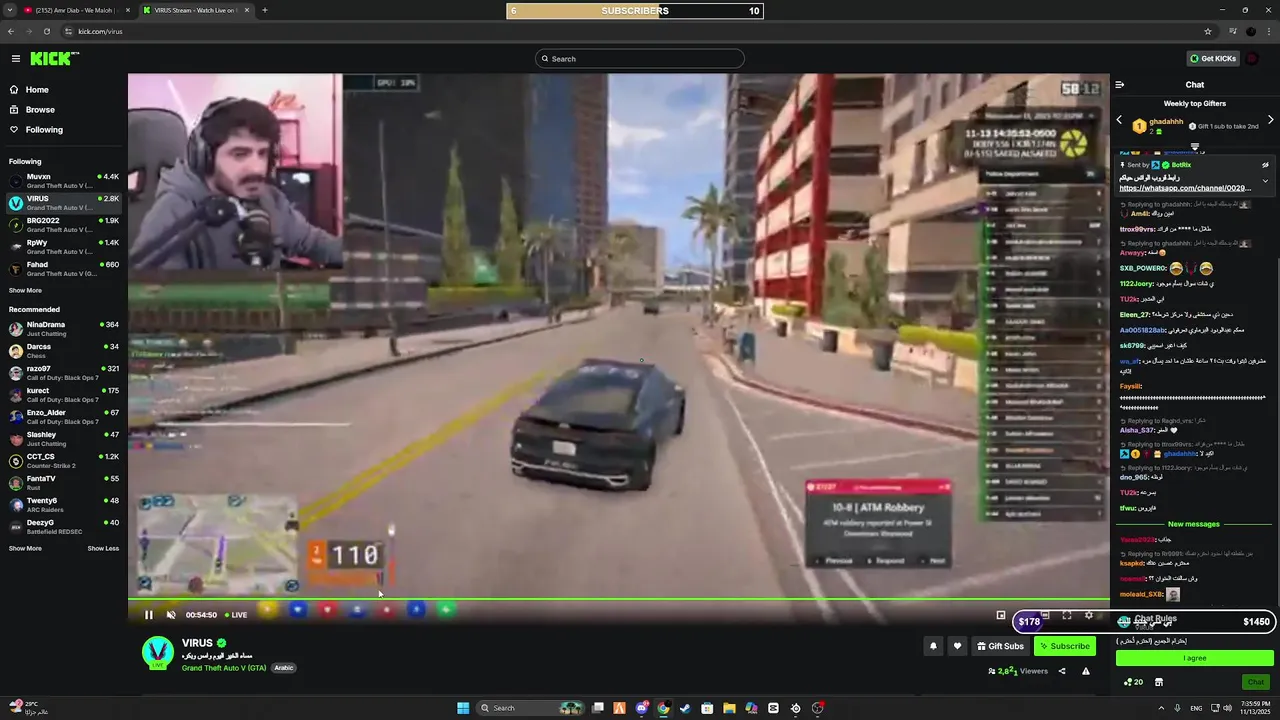The height and width of the screenshot is (720, 1280).
Task: Open Darcss Chess channel
Action: pyautogui.click(x=64, y=351)
